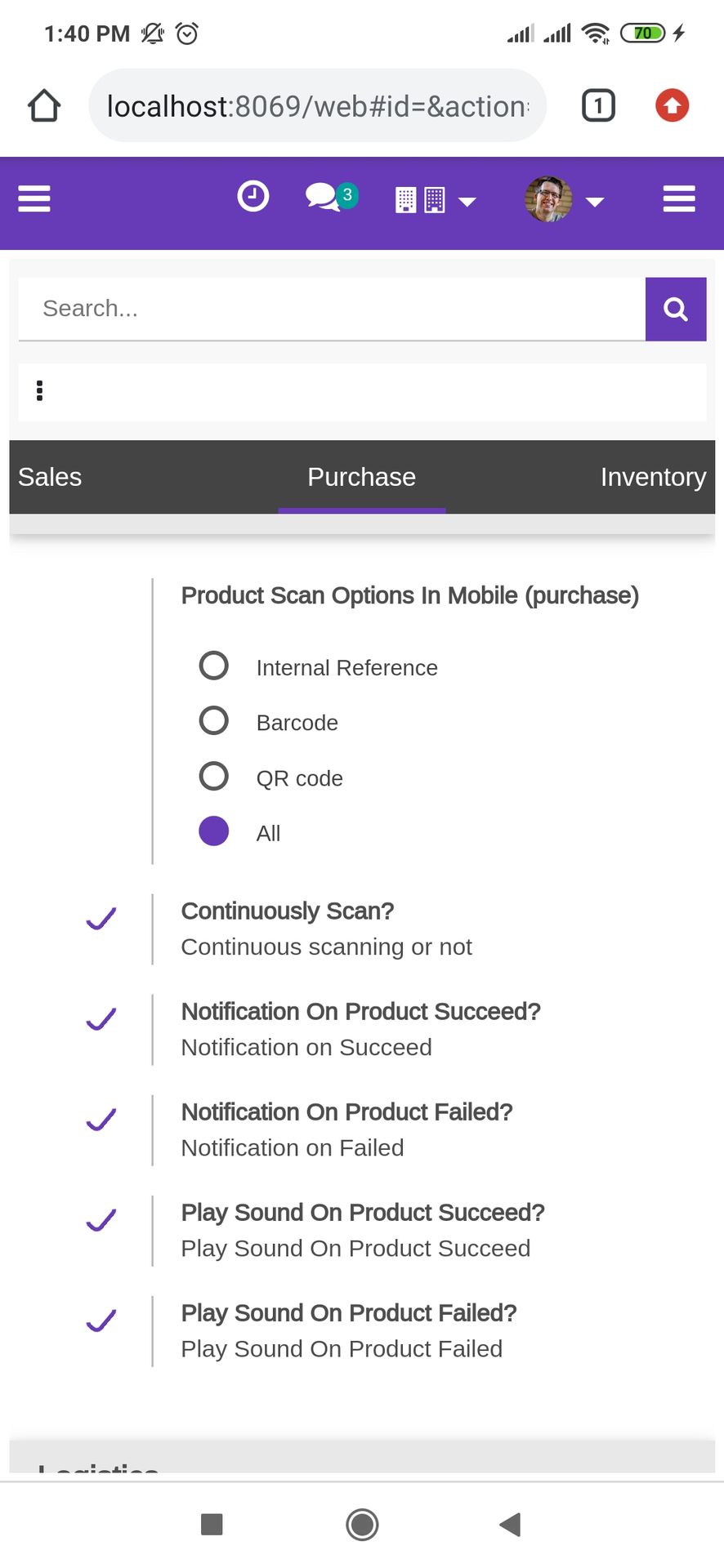Tap the browser address bar URL
This screenshot has width=724, height=1568.
[317, 106]
